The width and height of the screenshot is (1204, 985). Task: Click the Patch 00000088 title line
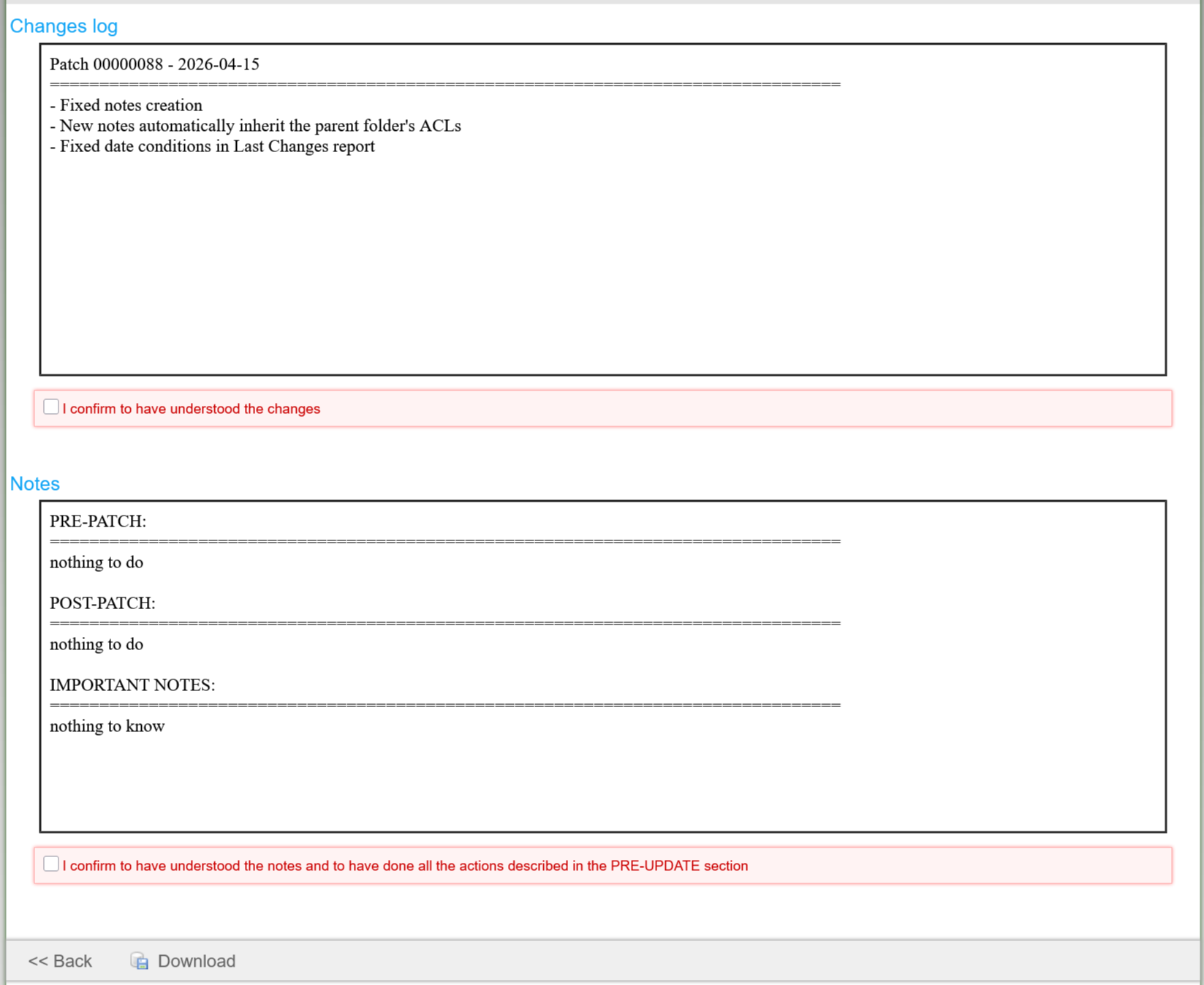click(154, 64)
